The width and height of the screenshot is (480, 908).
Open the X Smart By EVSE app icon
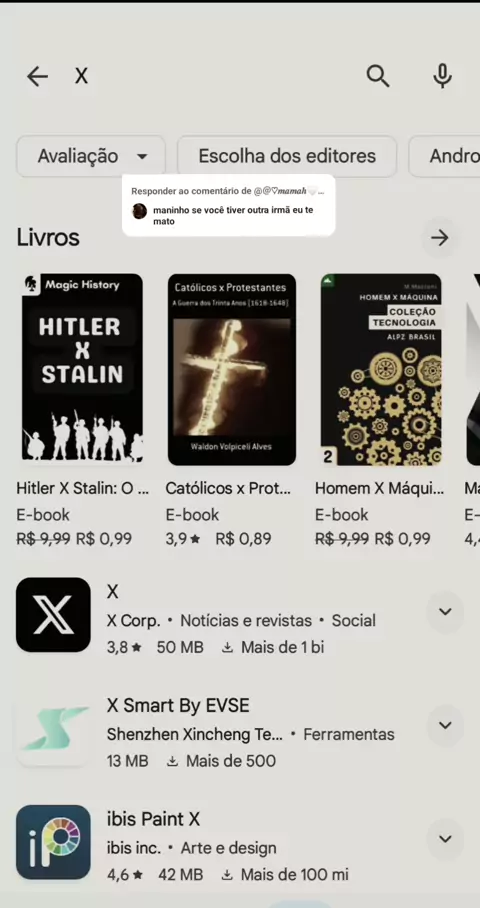53,728
